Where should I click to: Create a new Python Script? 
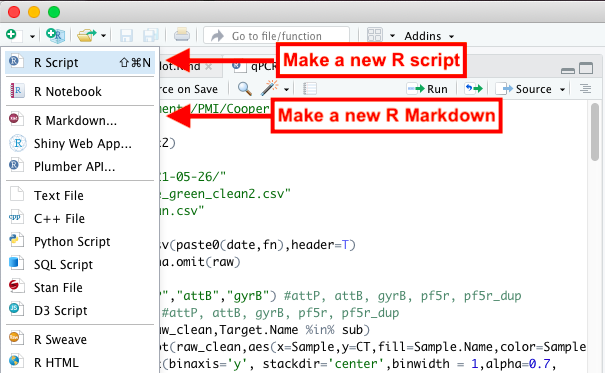80,241
